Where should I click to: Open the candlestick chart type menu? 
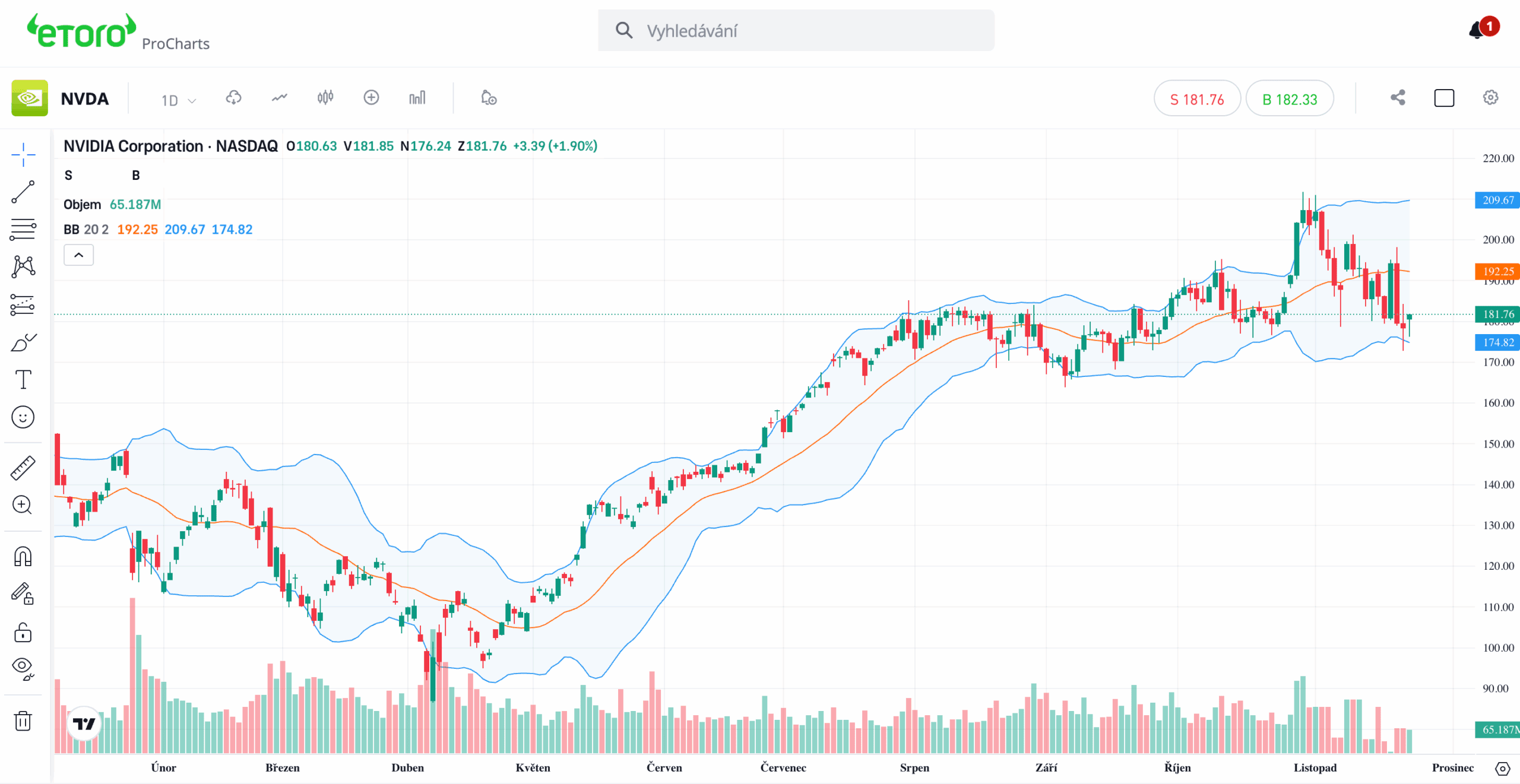click(x=325, y=98)
